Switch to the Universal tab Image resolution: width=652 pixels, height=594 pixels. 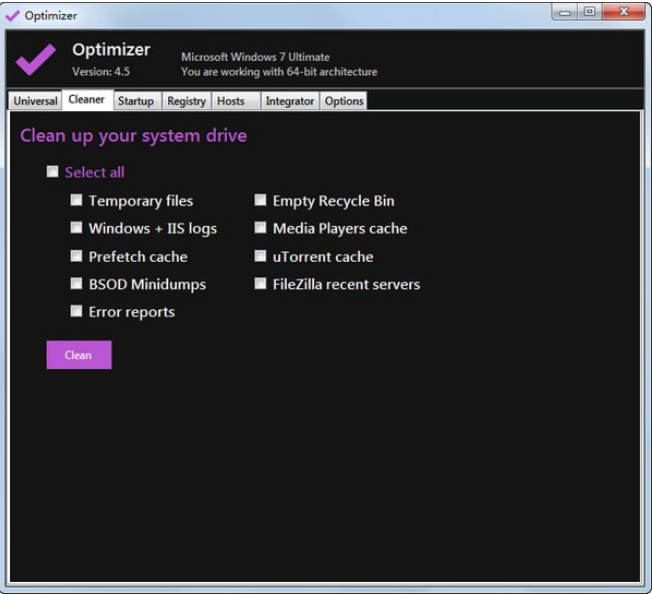(35, 101)
